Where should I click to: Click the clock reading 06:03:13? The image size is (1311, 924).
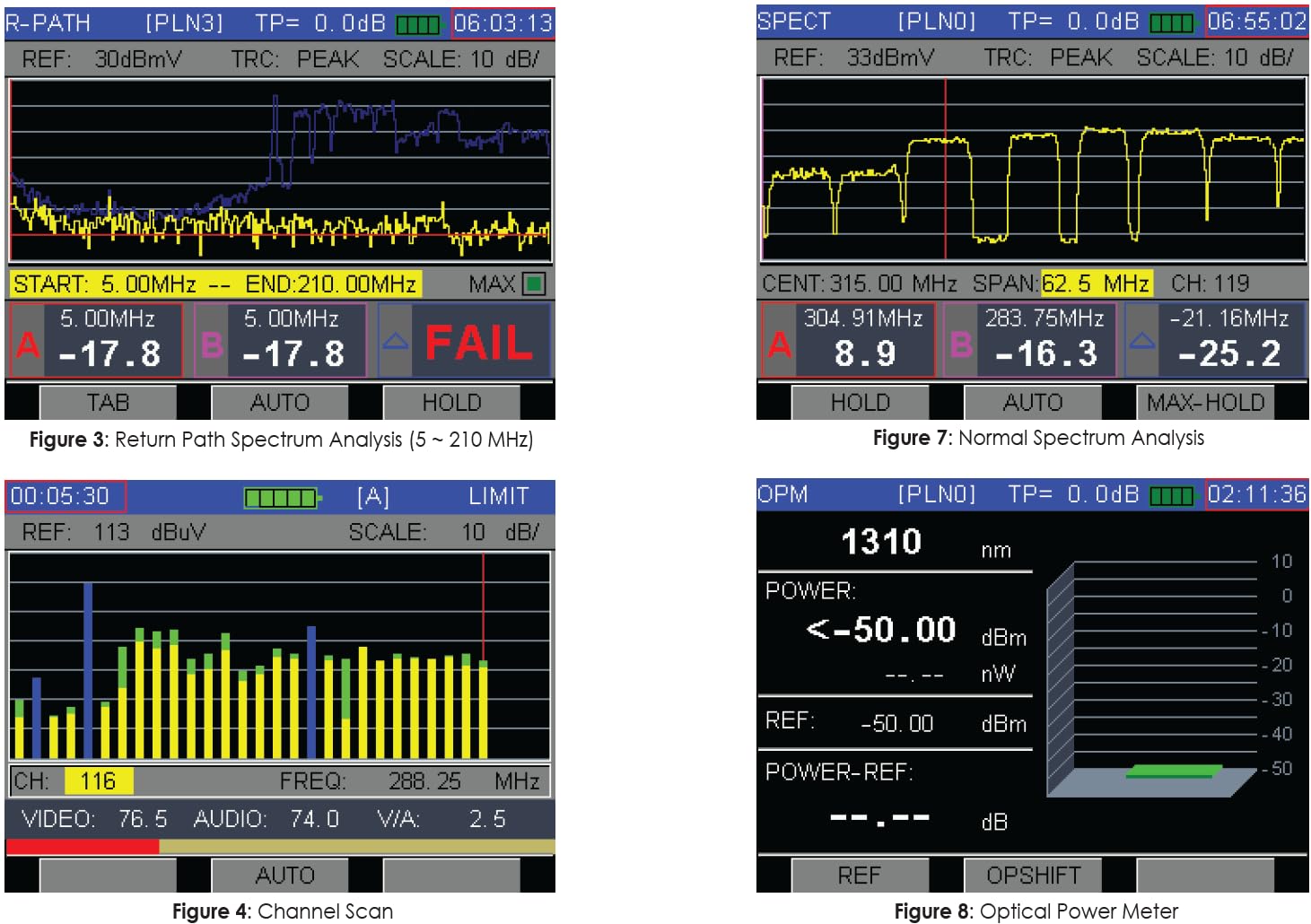click(503, 23)
